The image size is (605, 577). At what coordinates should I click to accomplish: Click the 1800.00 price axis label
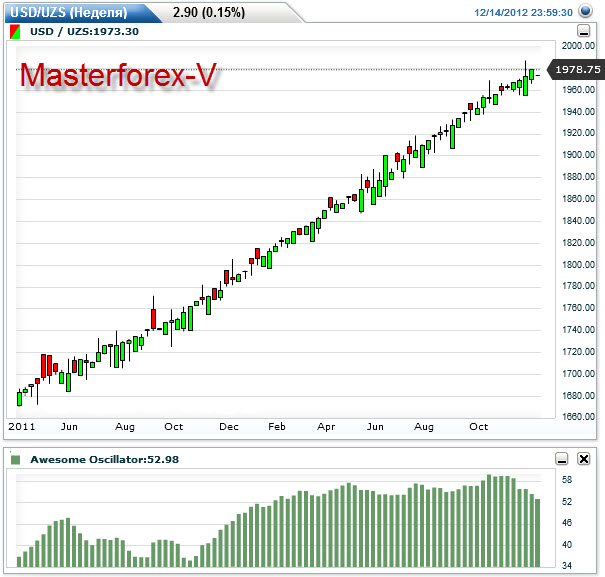pyautogui.click(x=578, y=265)
